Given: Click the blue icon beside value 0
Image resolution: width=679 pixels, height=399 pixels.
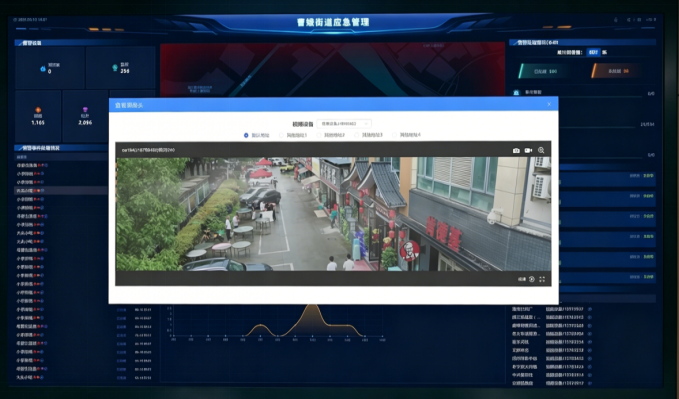Looking at the screenshot, I should 43,68.
